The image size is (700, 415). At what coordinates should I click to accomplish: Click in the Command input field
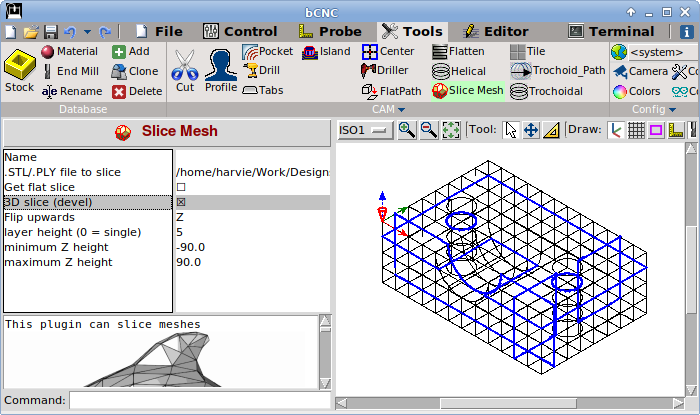click(200, 400)
